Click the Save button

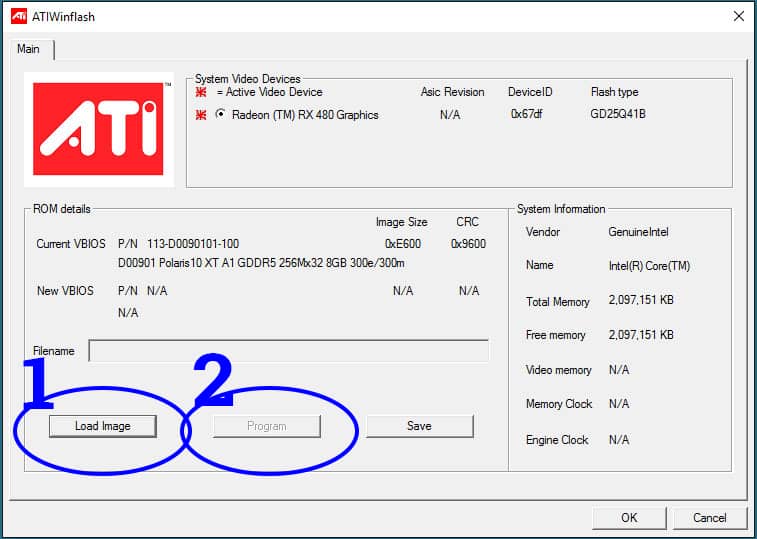[419, 426]
